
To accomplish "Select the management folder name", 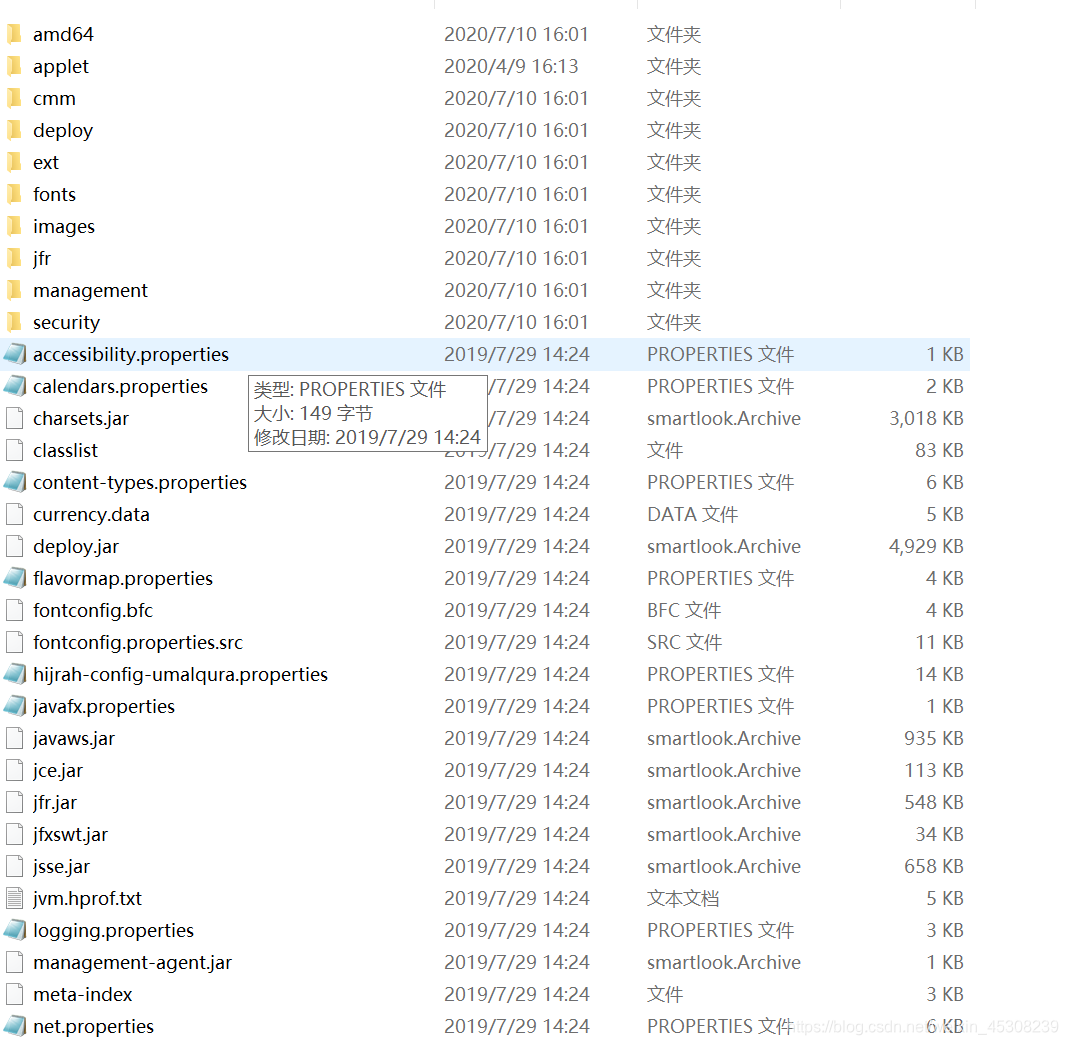I will click(90, 290).
